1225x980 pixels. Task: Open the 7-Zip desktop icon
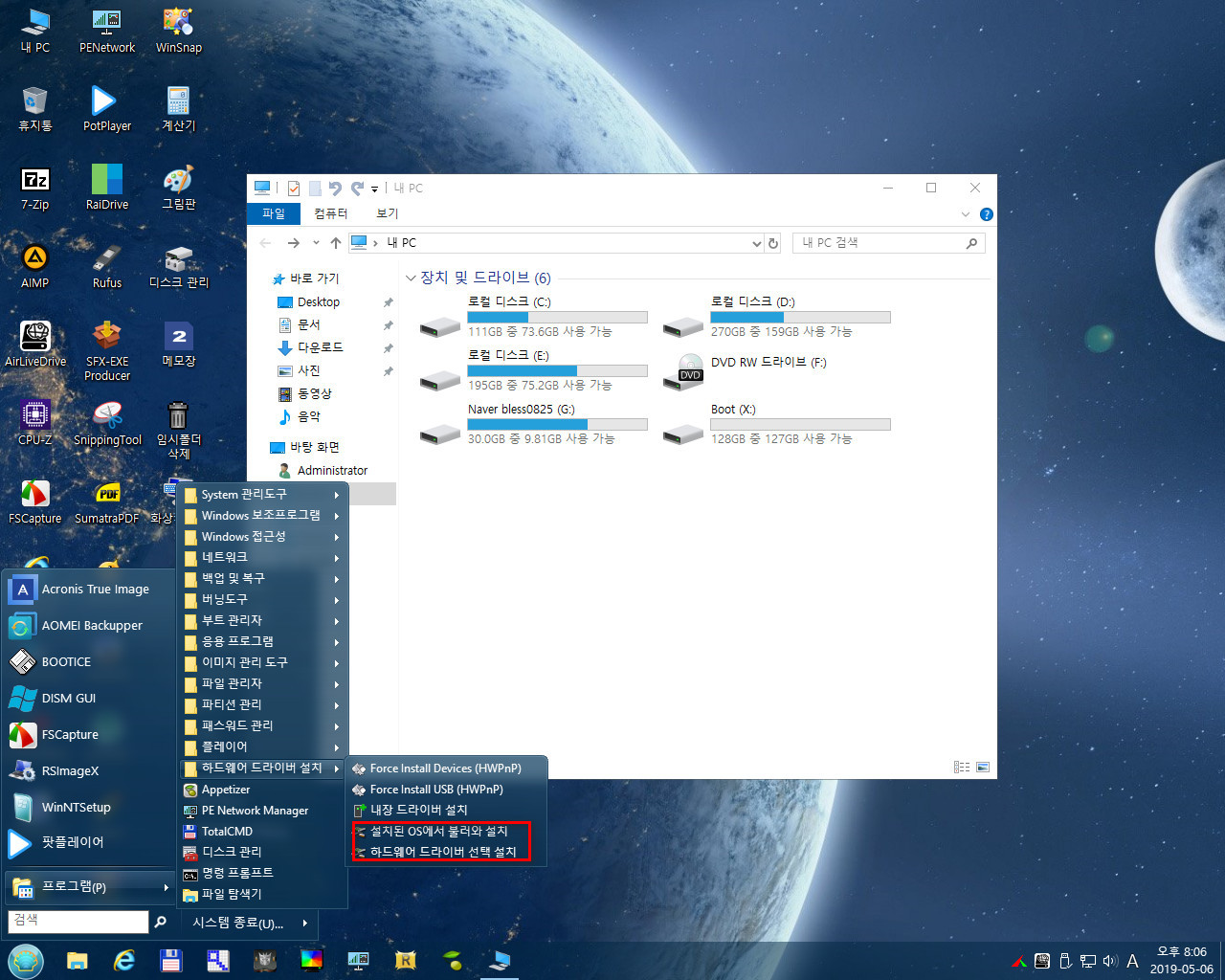pos(34,189)
